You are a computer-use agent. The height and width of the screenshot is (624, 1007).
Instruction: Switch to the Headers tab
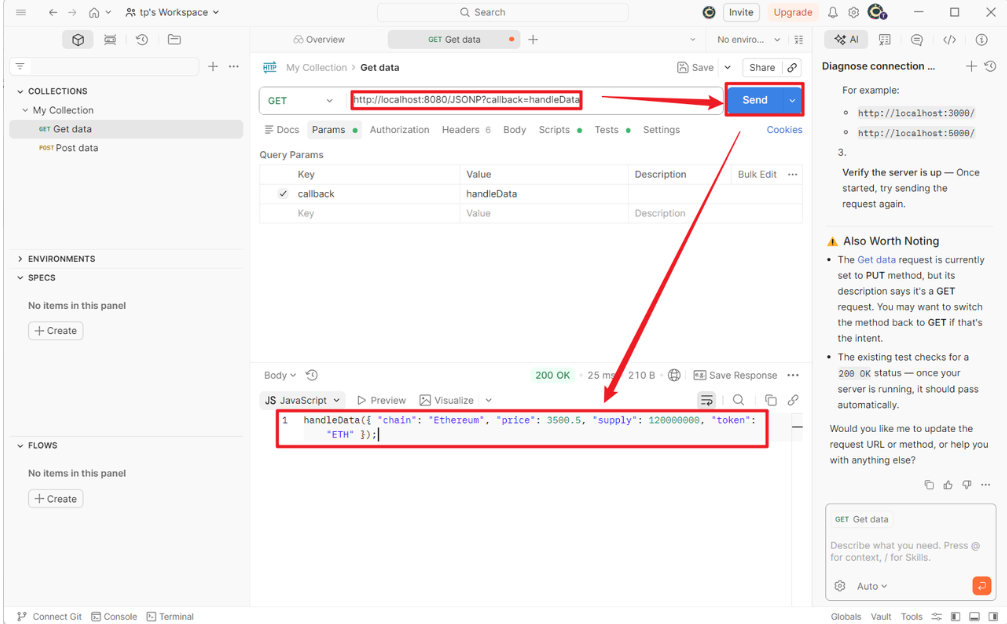coord(466,130)
